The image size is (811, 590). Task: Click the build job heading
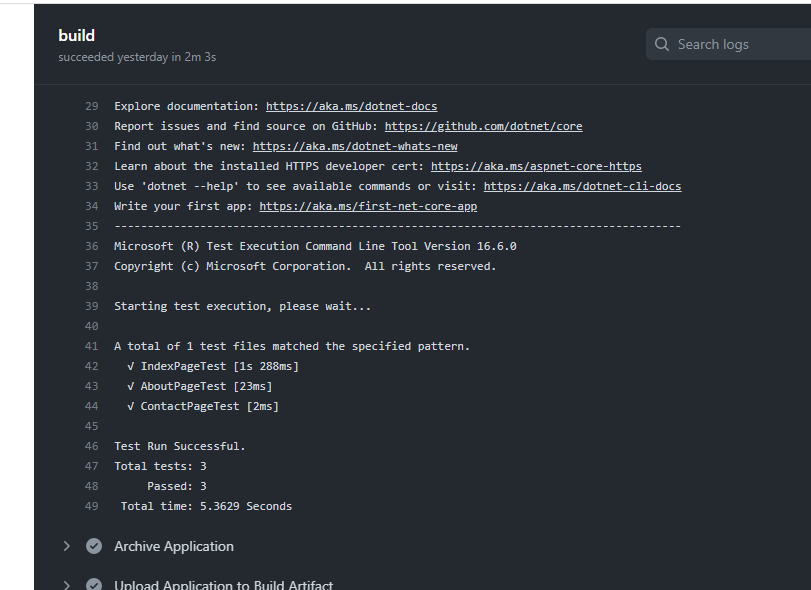click(x=77, y=36)
